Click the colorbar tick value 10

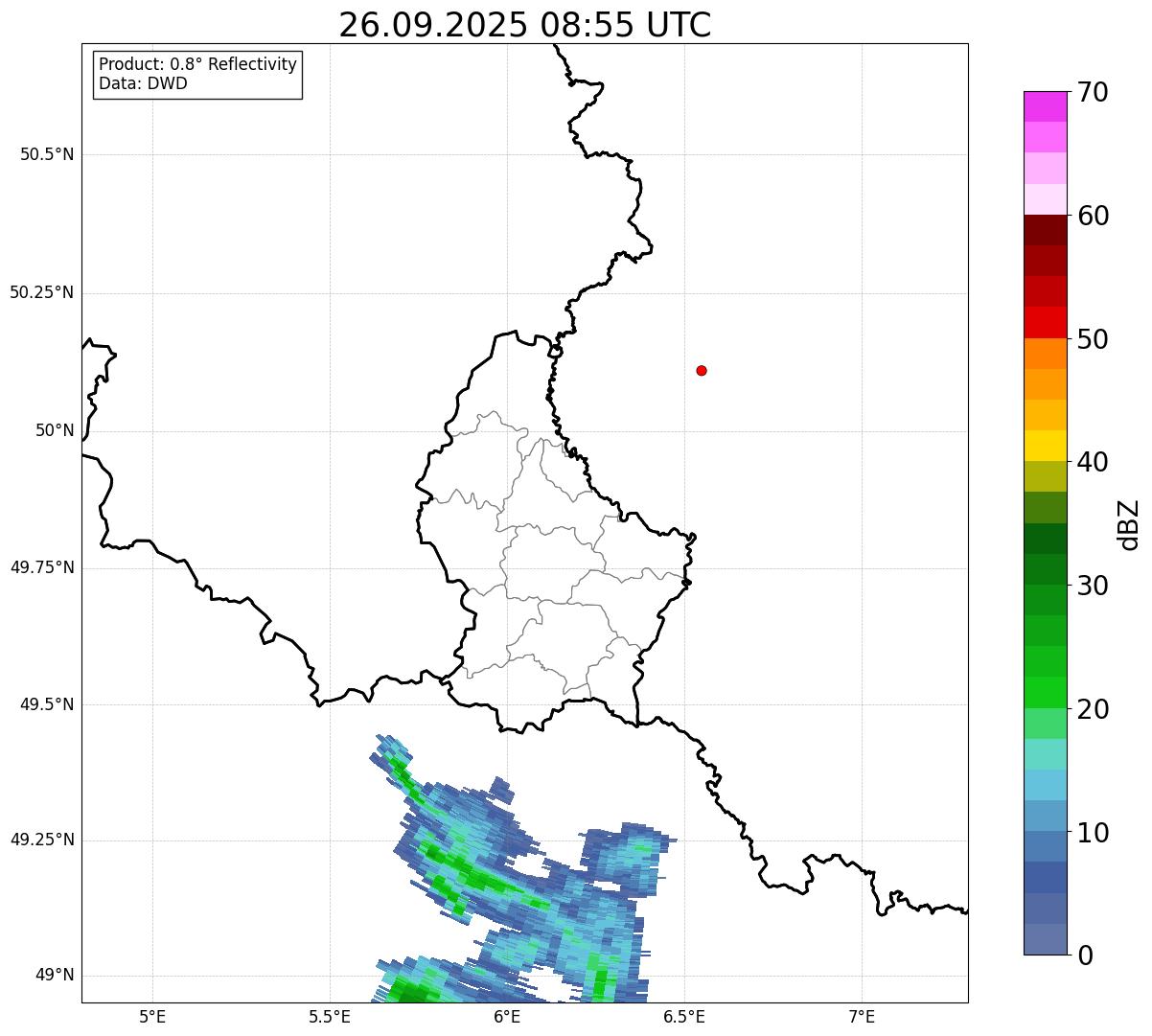click(x=1093, y=832)
